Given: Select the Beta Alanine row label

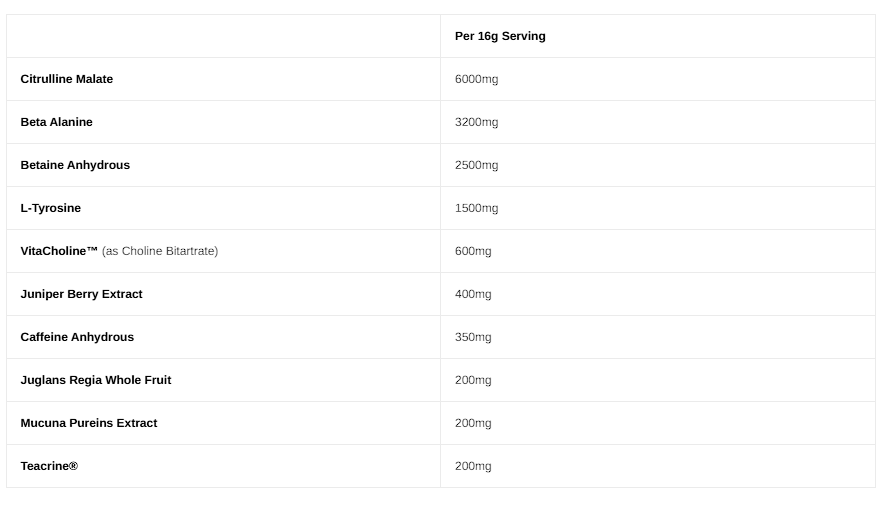Looking at the screenshot, I should [x=57, y=122].
